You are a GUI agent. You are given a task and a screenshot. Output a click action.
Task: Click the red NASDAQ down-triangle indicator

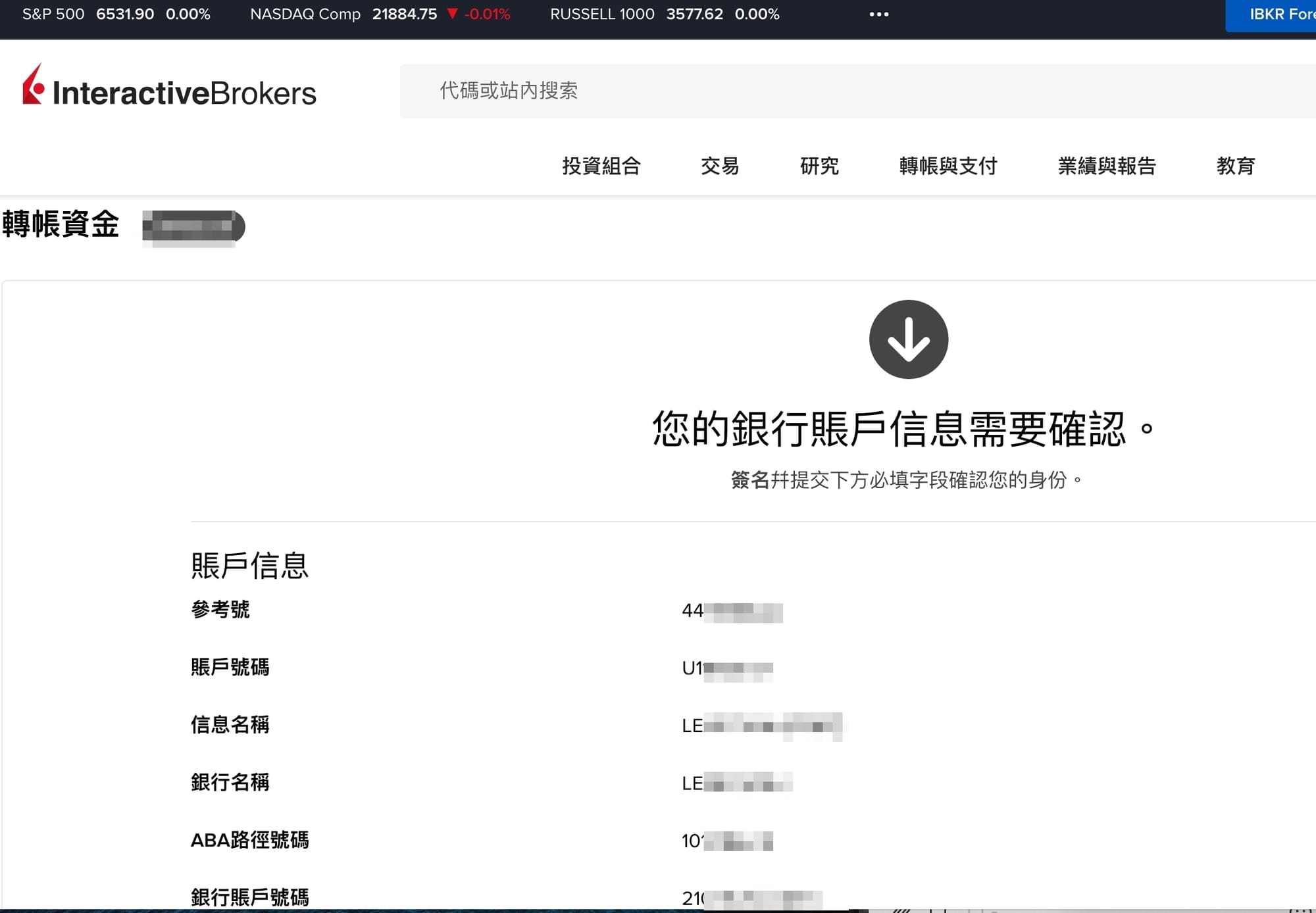(452, 14)
